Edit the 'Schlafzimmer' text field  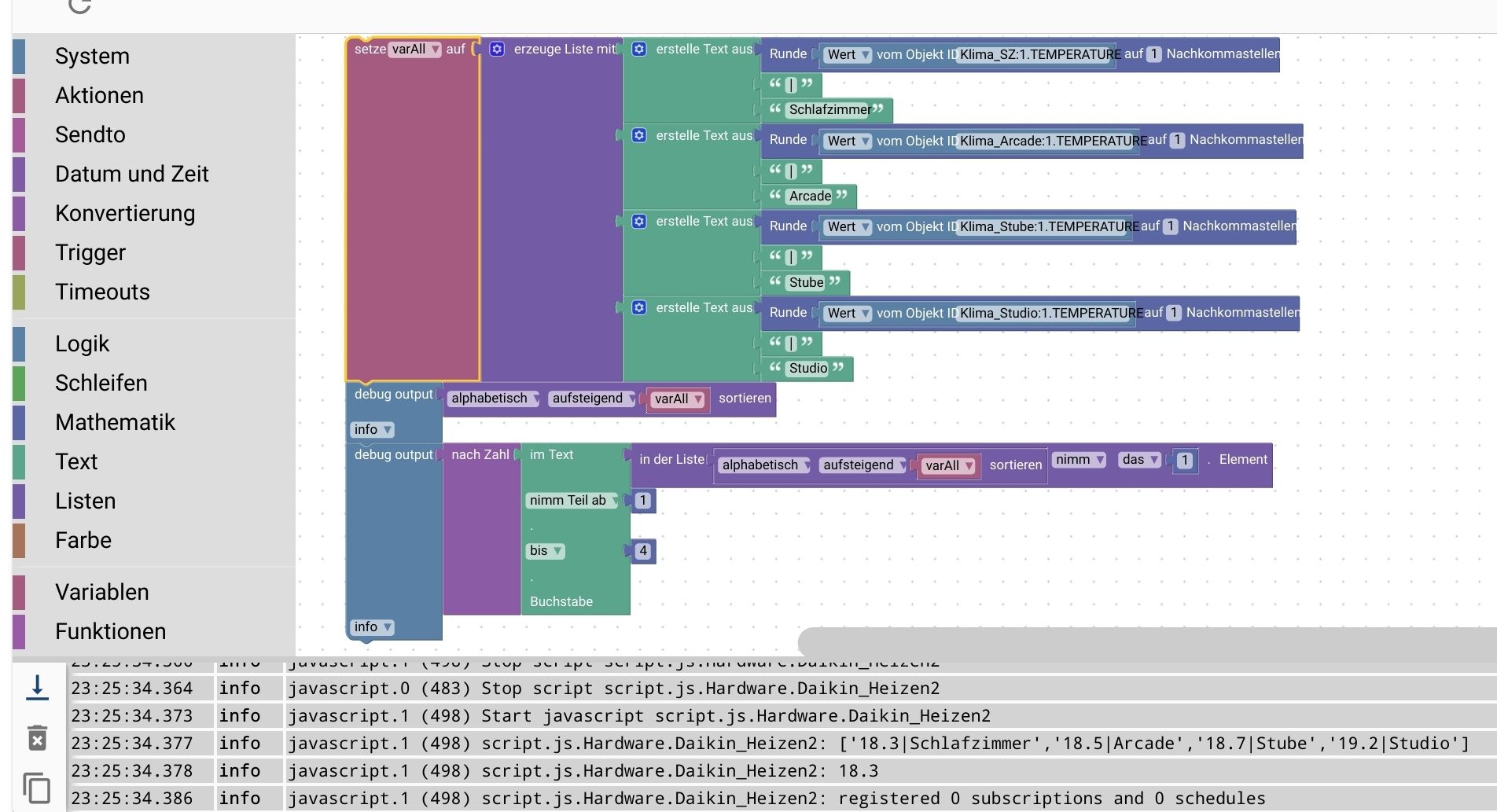point(829,109)
